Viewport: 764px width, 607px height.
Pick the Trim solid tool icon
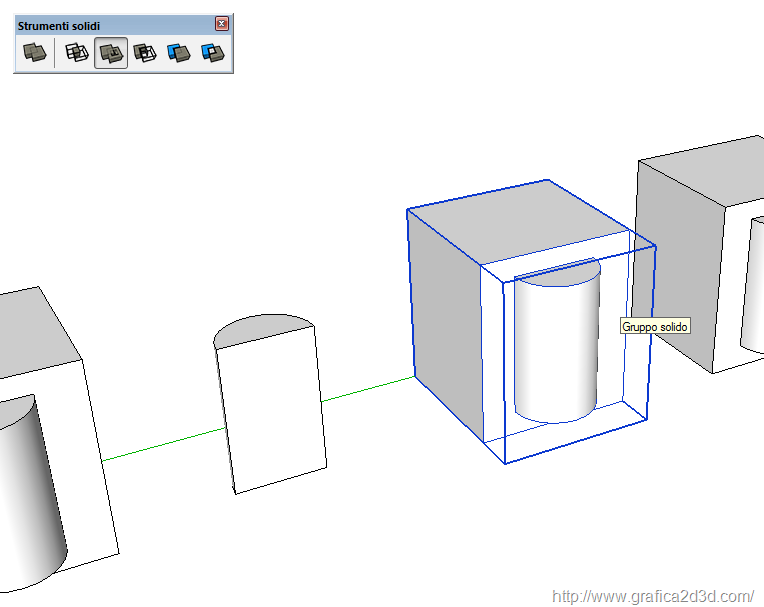[x=179, y=53]
